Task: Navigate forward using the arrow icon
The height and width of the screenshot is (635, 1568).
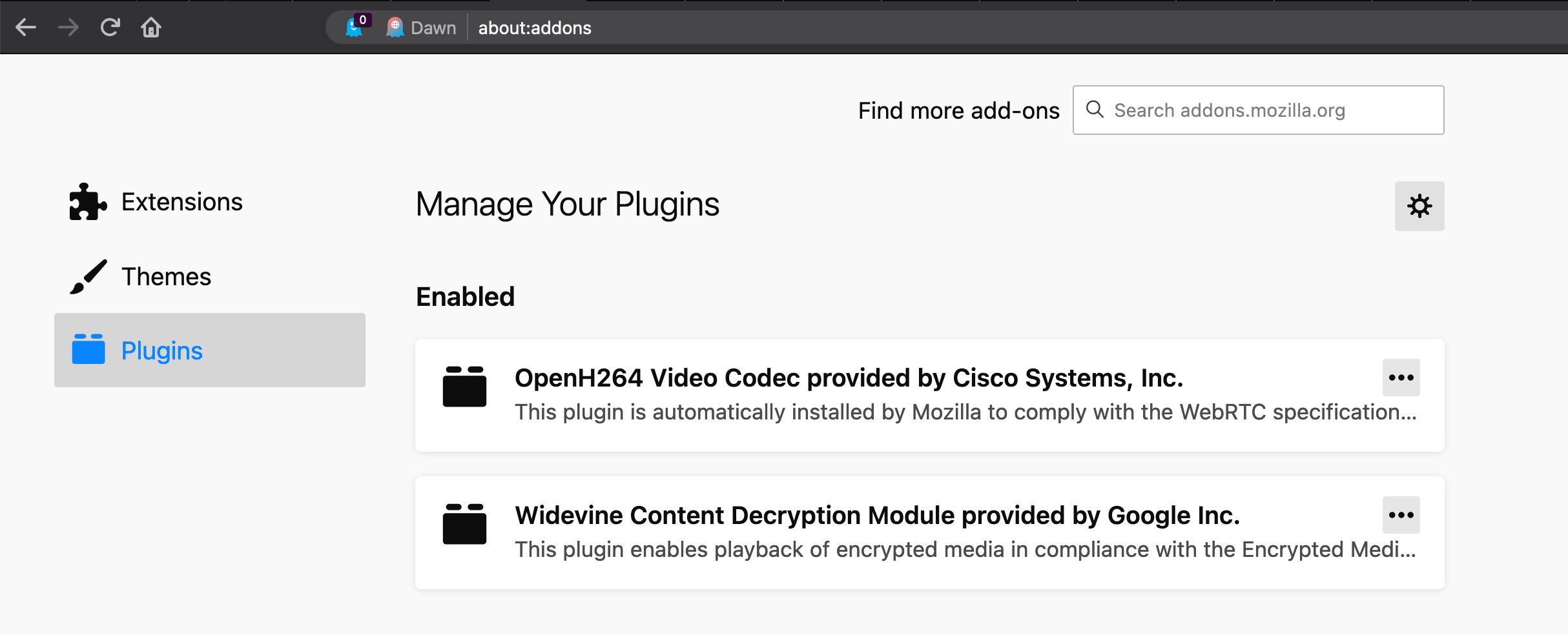Action: click(67, 27)
